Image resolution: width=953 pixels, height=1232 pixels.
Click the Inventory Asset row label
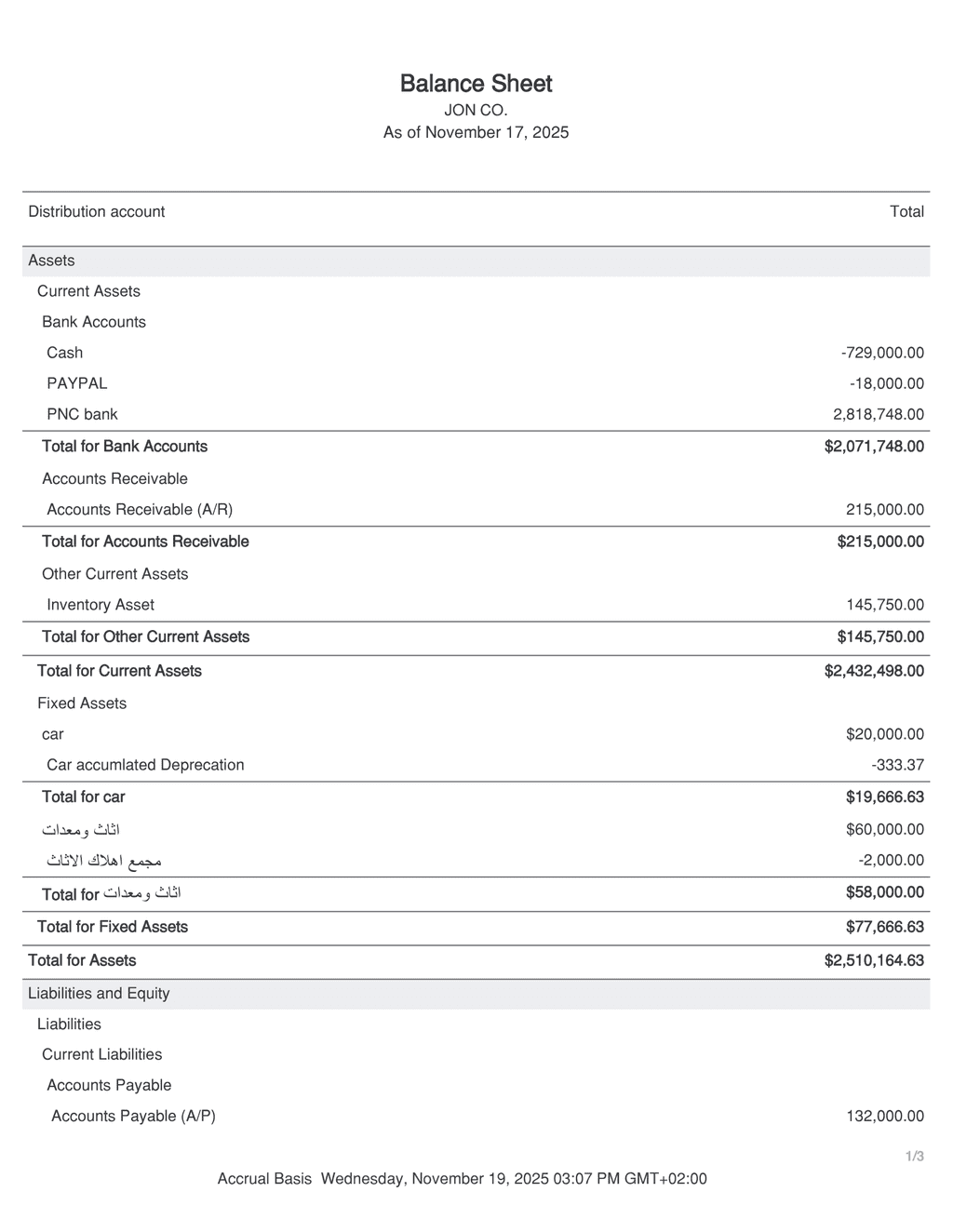point(101,605)
